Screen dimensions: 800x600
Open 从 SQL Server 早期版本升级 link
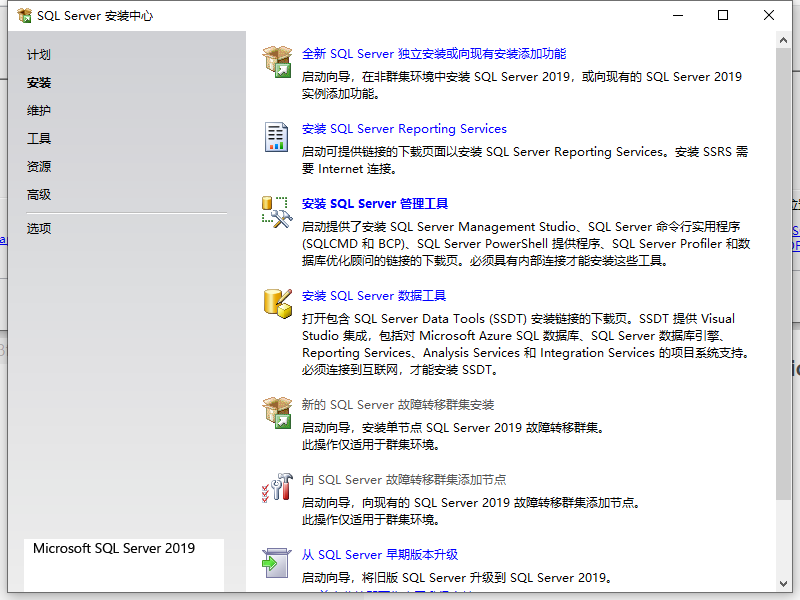point(380,555)
